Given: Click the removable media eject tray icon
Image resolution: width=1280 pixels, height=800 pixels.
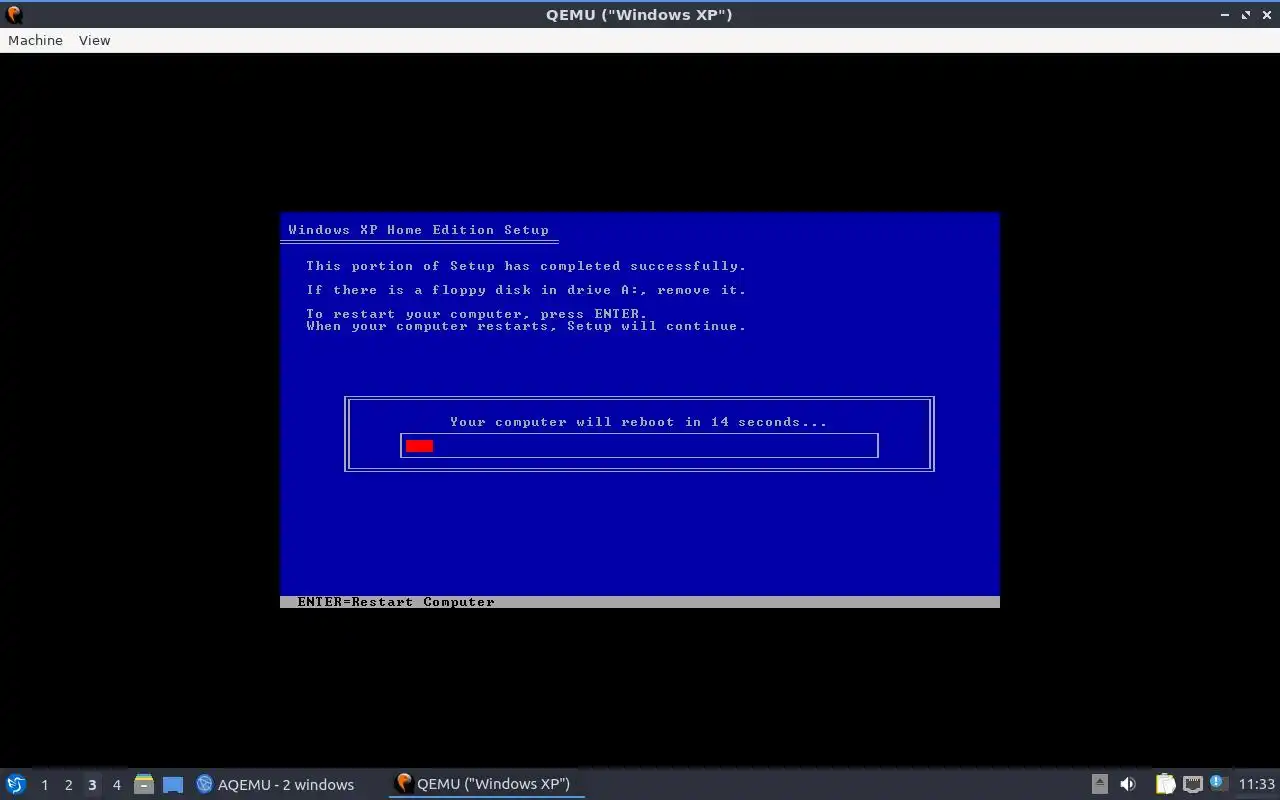Looking at the screenshot, I should pos(1100,784).
